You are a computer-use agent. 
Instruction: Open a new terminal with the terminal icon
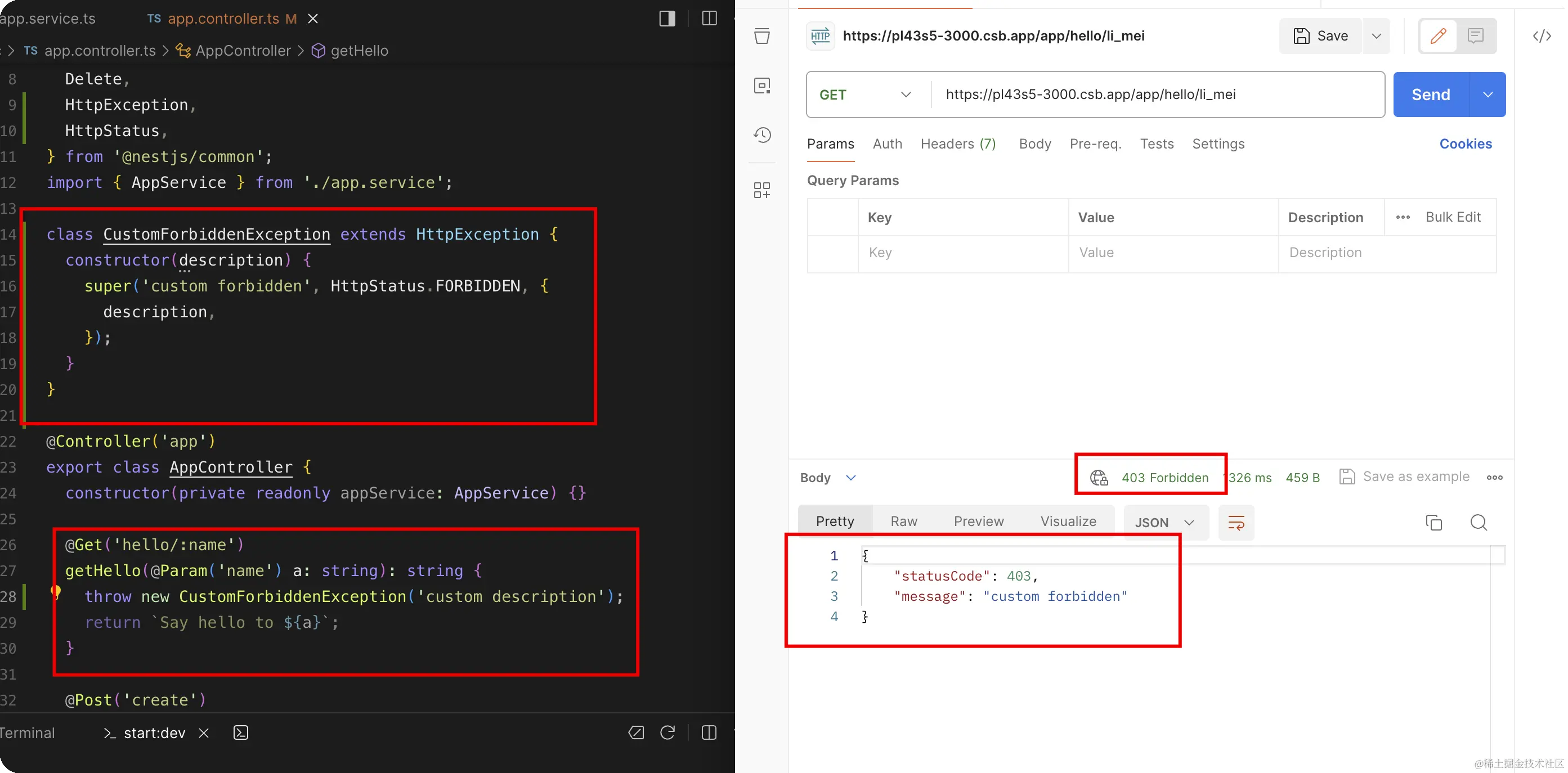pyautogui.click(x=241, y=732)
